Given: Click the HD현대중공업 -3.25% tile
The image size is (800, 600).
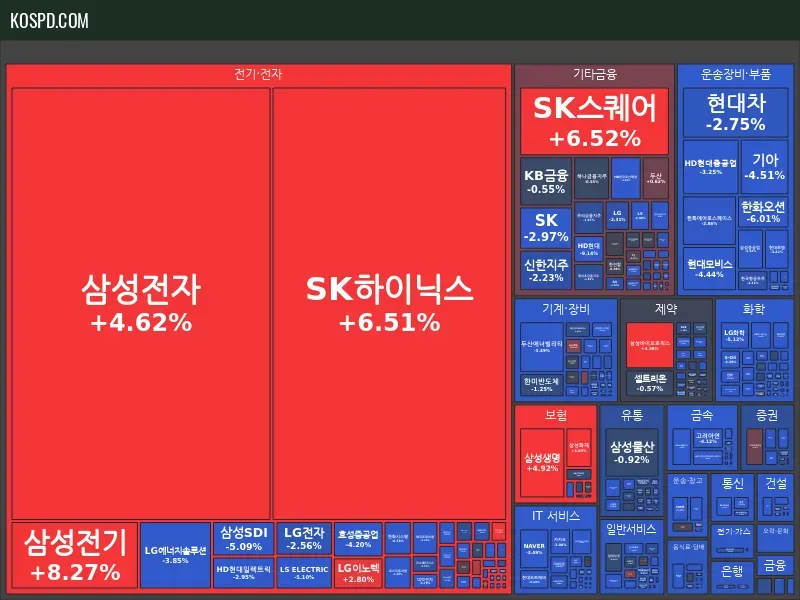Looking at the screenshot, I should [710, 167].
